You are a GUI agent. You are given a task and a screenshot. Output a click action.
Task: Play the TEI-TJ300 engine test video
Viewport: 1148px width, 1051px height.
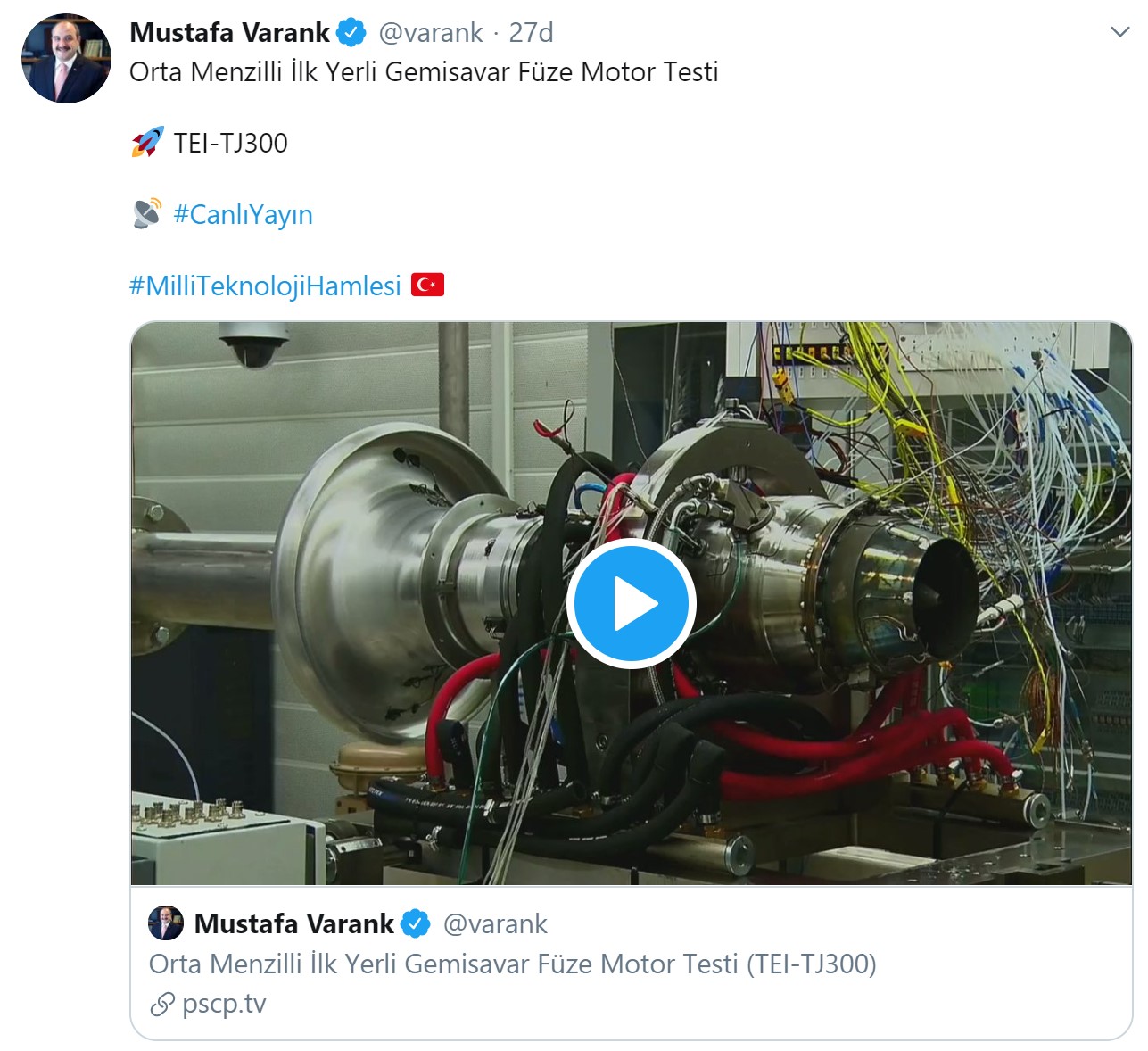[634, 602]
